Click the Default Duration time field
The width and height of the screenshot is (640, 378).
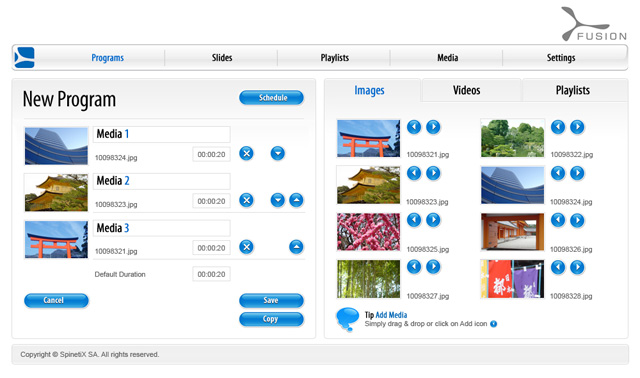(x=211, y=274)
